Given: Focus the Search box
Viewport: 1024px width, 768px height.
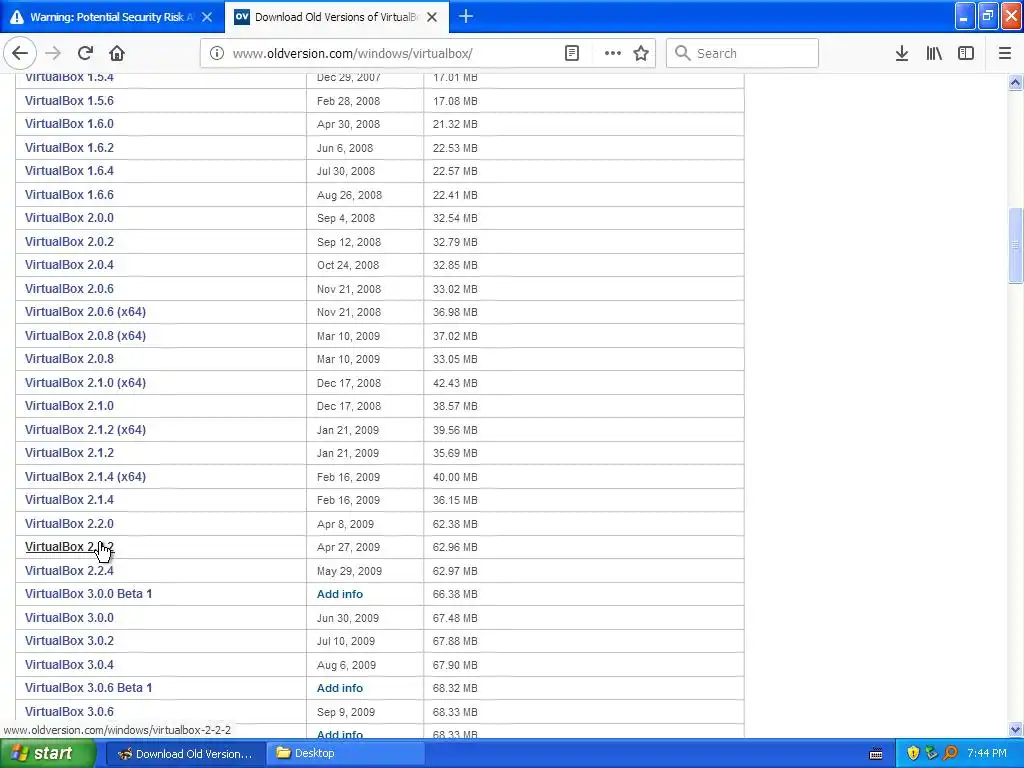Looking at the screenshot, I should click(742, 53).
